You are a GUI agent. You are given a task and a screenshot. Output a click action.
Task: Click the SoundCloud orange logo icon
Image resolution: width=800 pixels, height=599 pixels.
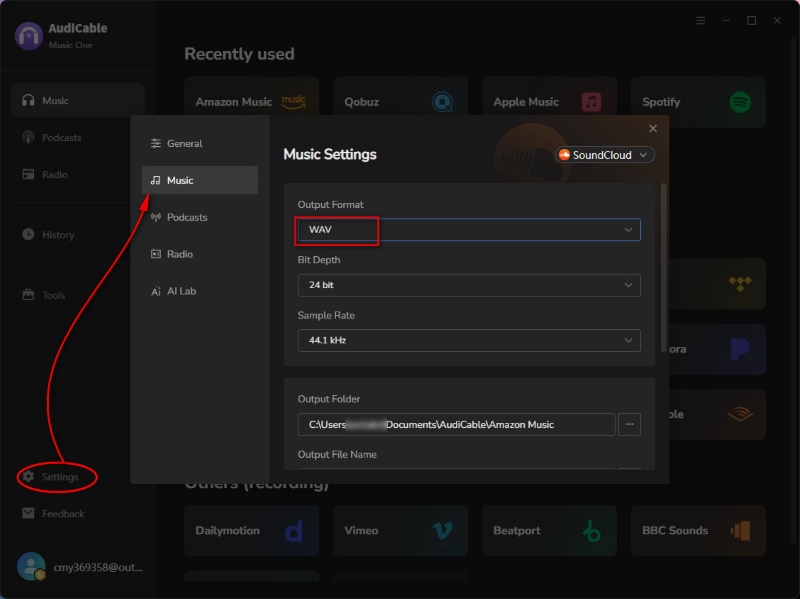564,155
